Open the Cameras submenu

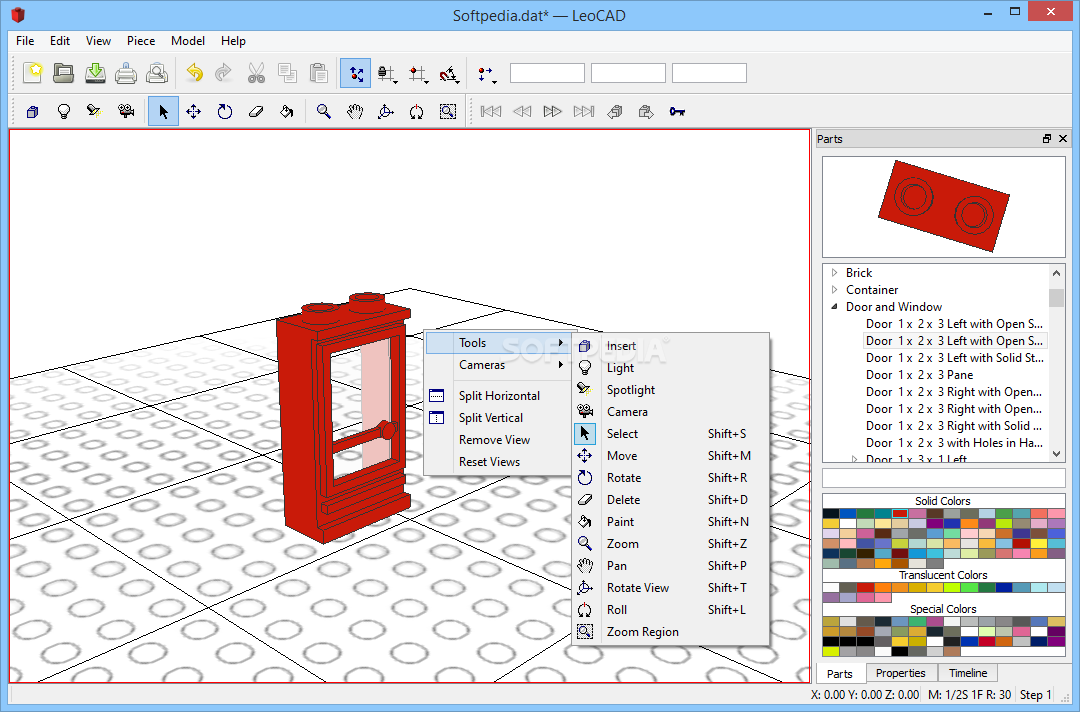497,365
